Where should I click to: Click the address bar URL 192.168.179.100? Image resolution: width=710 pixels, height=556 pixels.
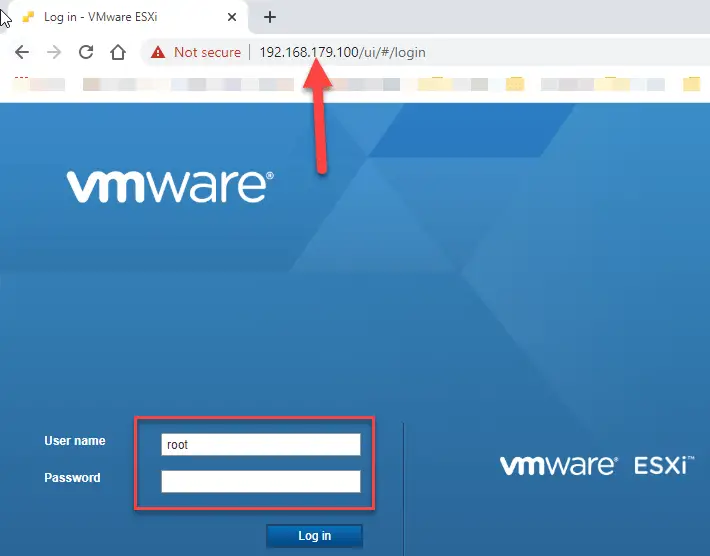point(342,53)
